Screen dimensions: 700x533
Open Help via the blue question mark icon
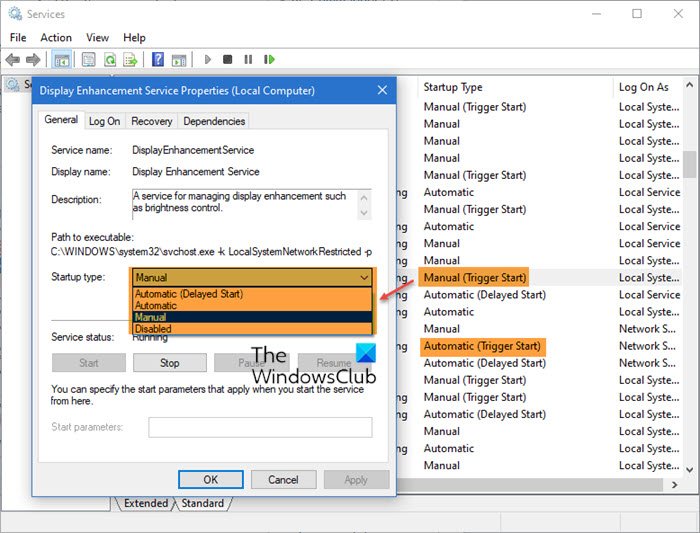pyautogui.click(x=157, y=60)
